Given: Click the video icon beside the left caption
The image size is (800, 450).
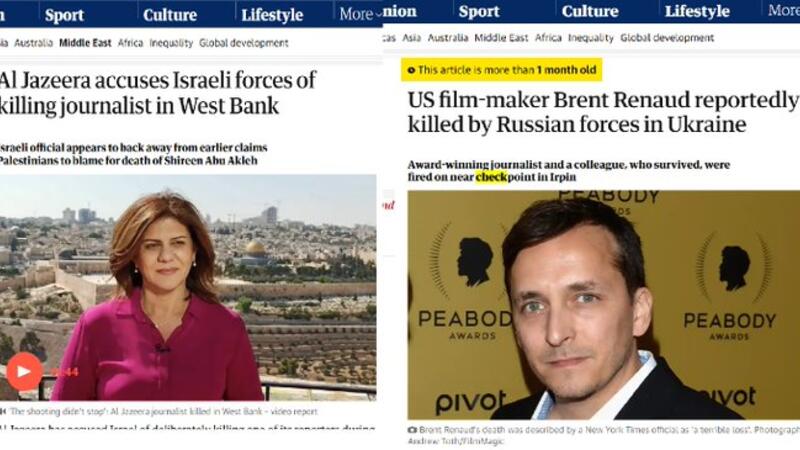Looking at the screenshot, I should (x=3, y=411).
